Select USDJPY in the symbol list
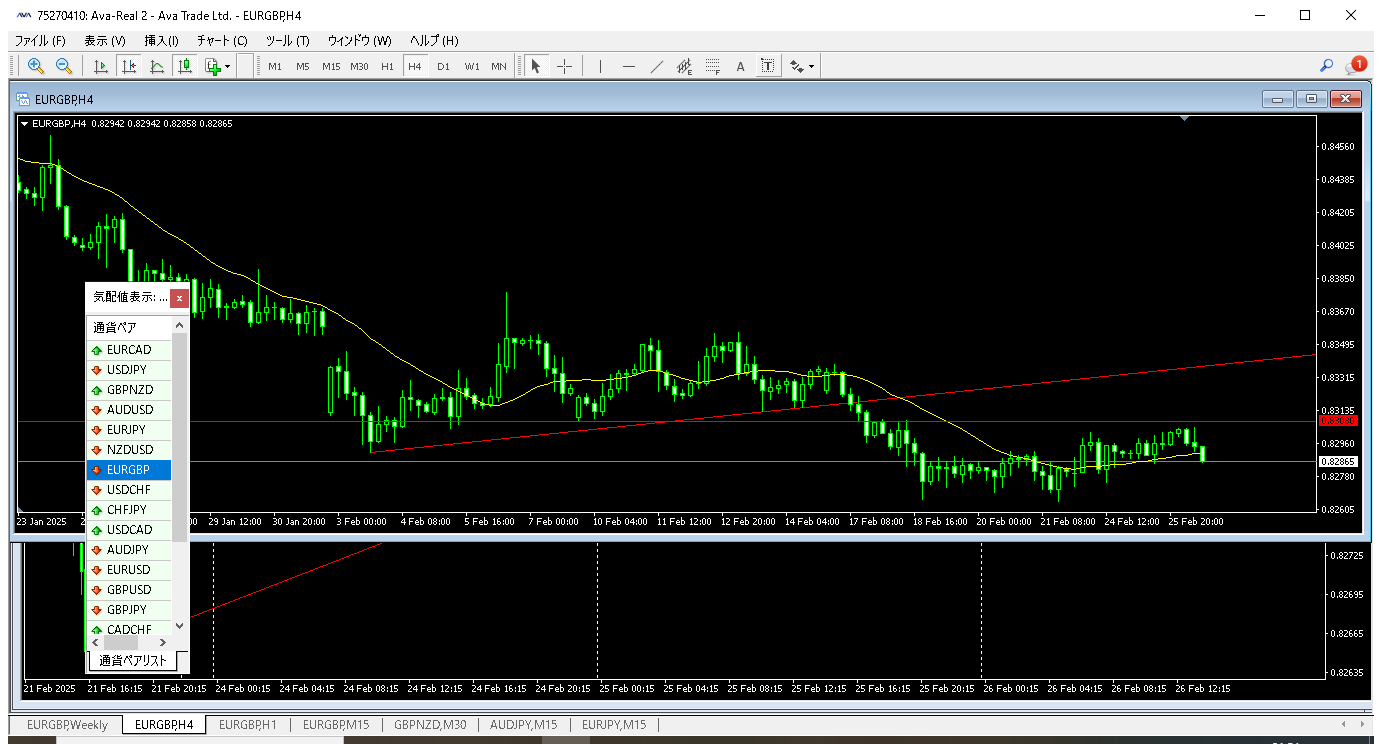Image resolution: width=1382 pixels, height=744 pixels. coord(129,370)
